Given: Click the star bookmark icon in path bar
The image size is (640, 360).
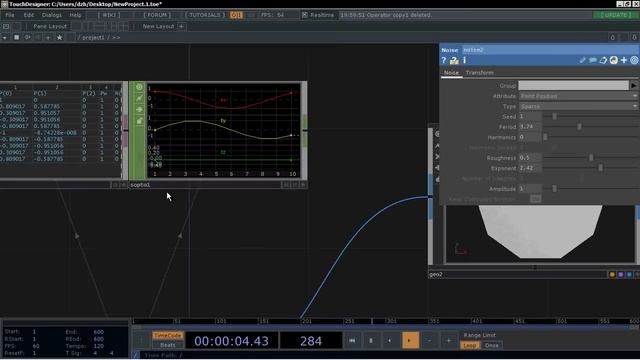Looking at the screenshot, I should click(59, 37).
